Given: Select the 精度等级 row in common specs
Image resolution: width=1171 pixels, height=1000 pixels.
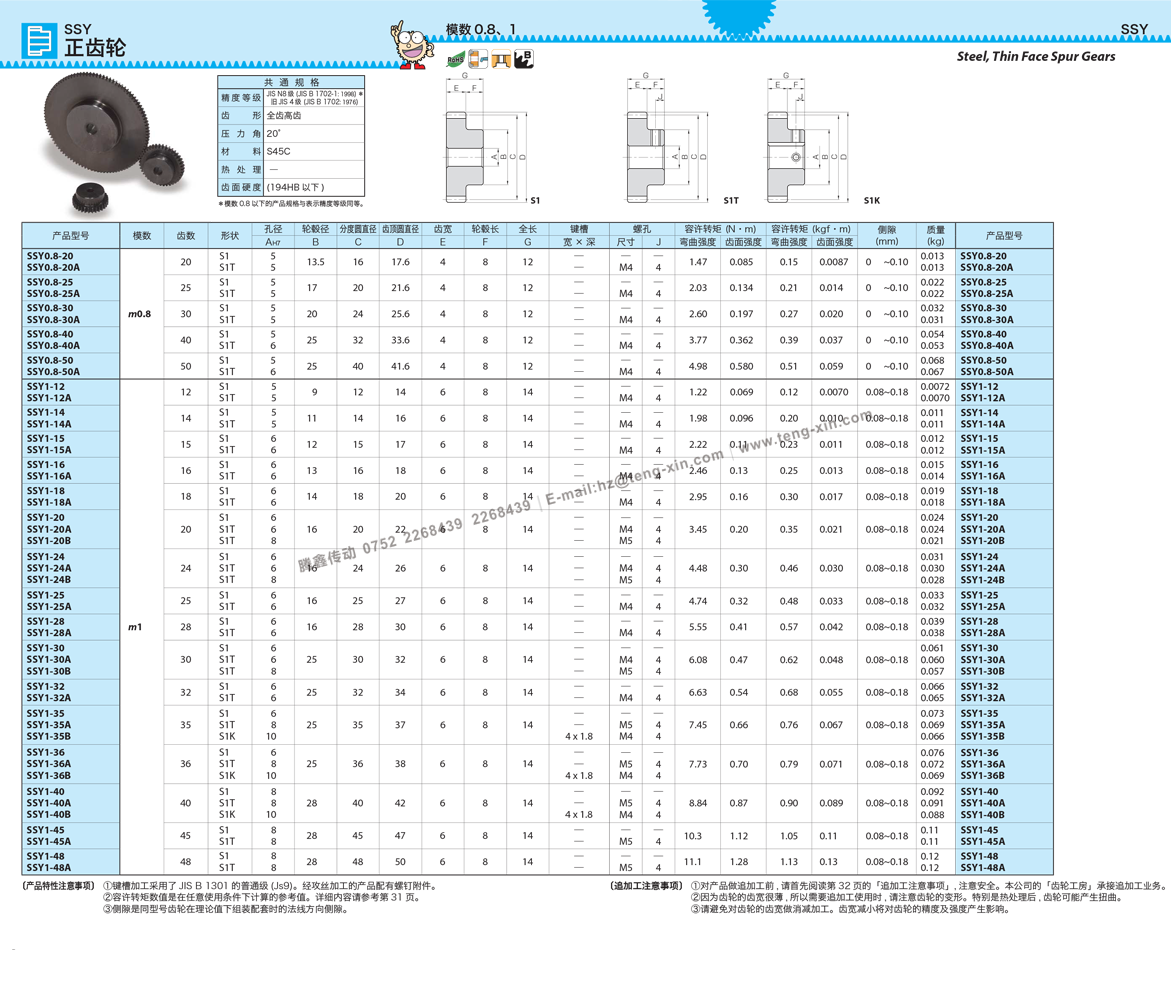Looking at the screenshot, I should tap(241, 98).
